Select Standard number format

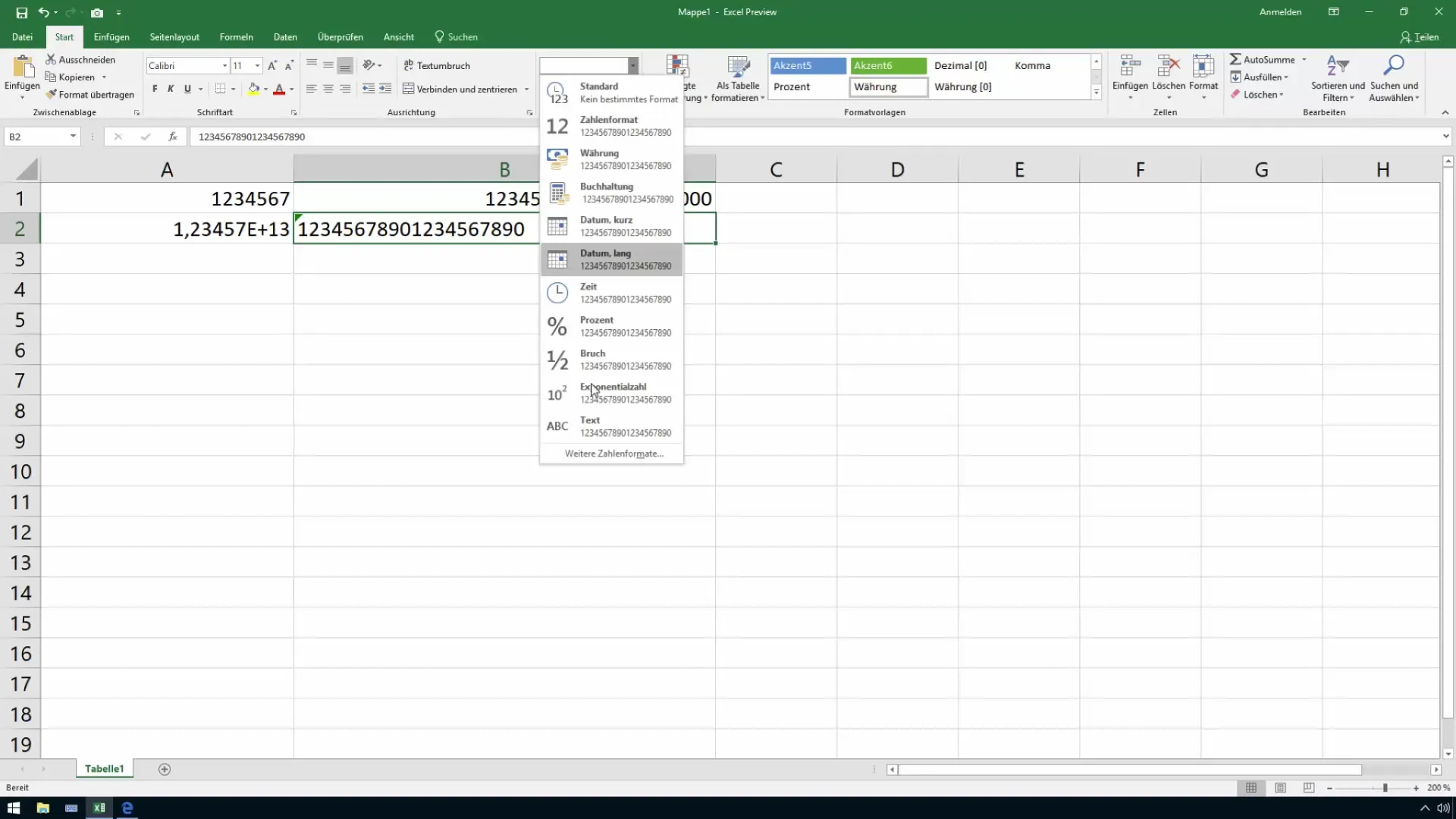tap(611, 93)
